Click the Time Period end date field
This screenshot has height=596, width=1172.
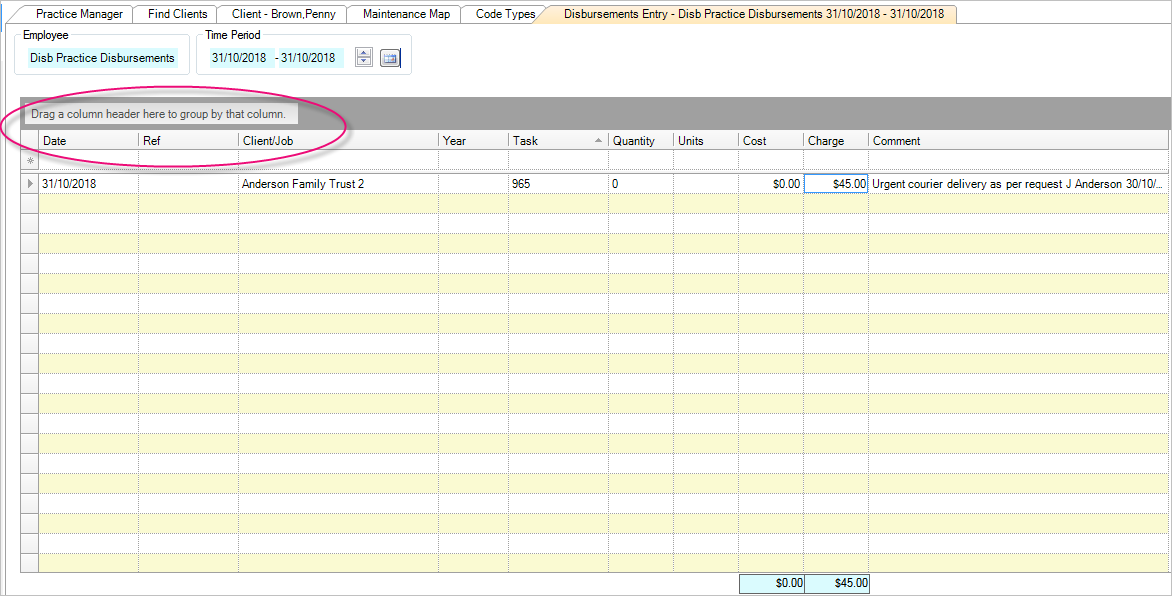pos(309,58)
